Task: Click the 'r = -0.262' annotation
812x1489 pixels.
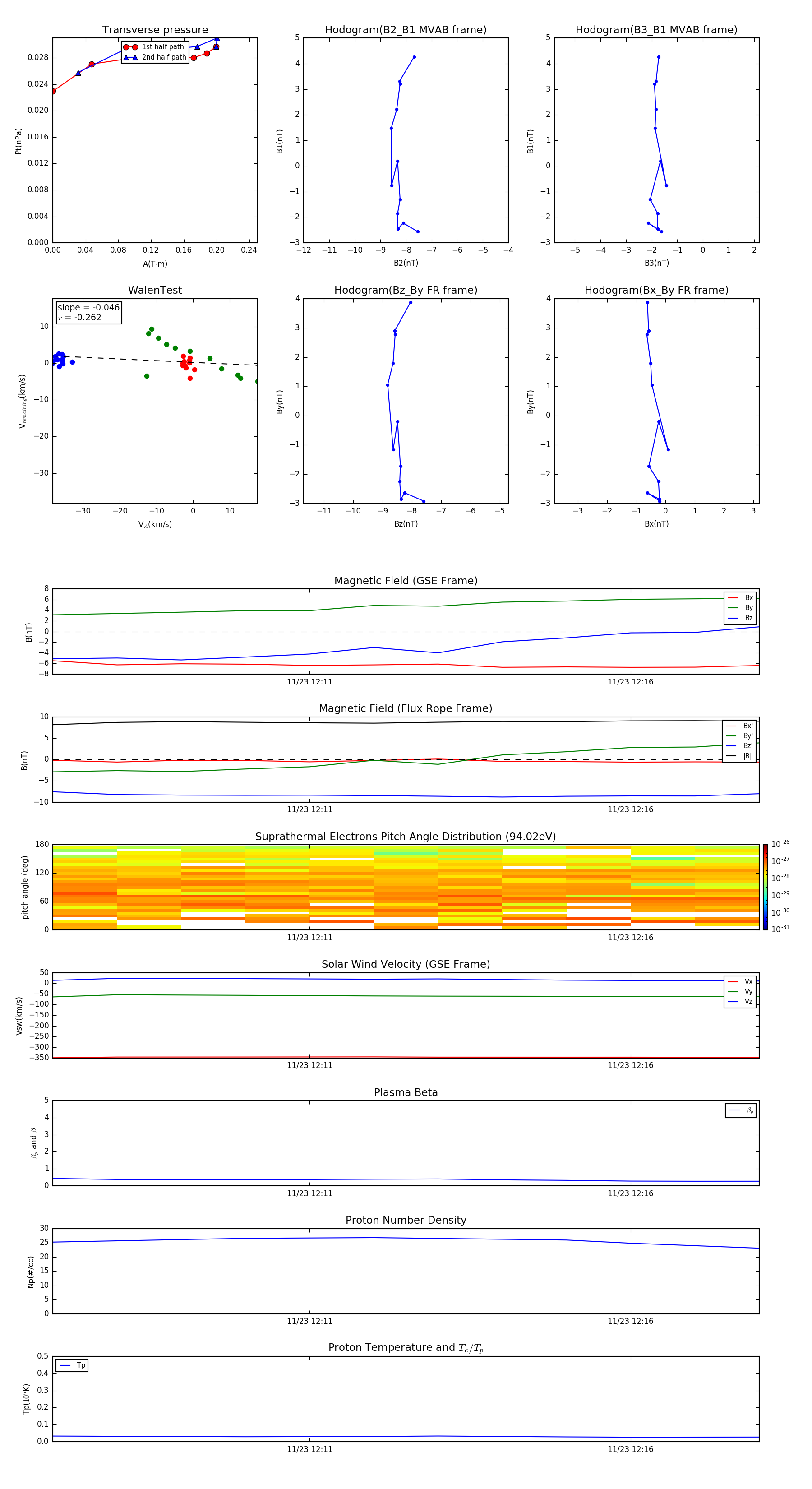Action: 80,317
